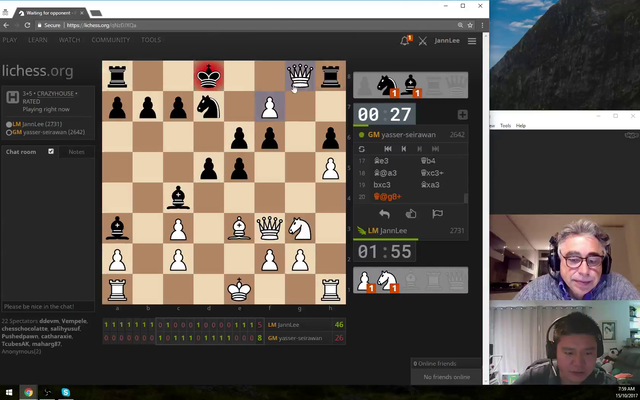Select the white pawn on f7
The image size is (640, 400).
pyautogui.click(x=269, y=106)
